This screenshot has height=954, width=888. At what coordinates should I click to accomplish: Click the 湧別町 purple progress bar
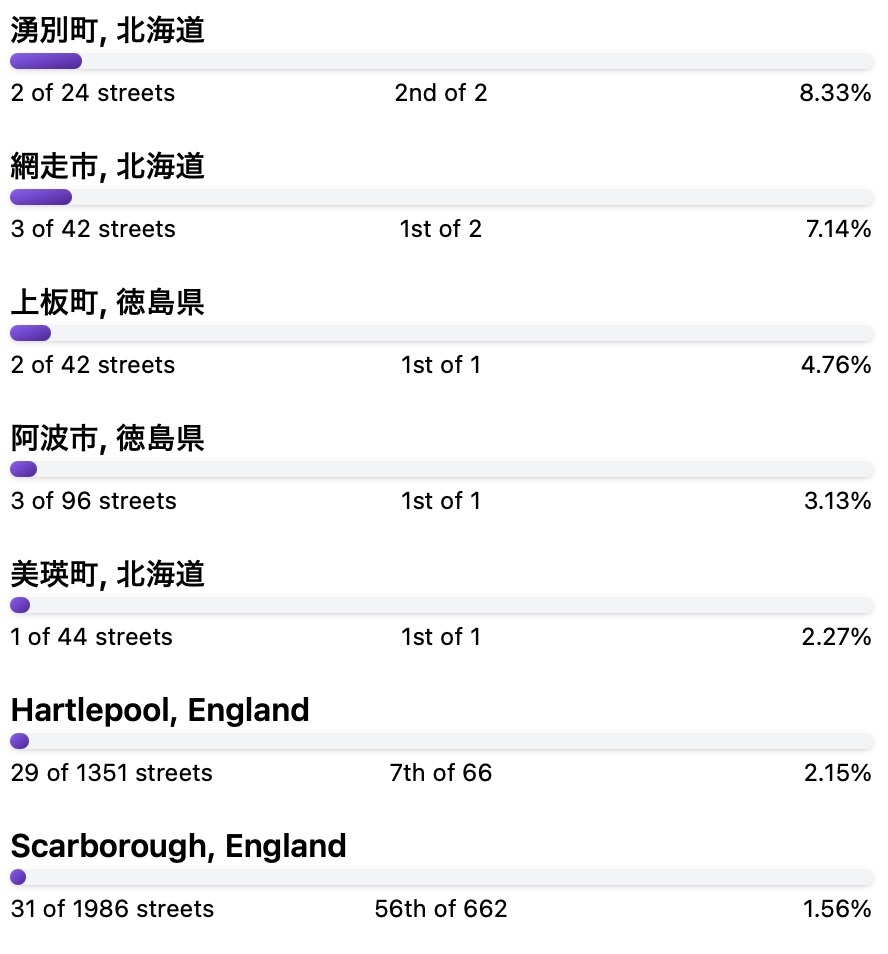[442, 61]
